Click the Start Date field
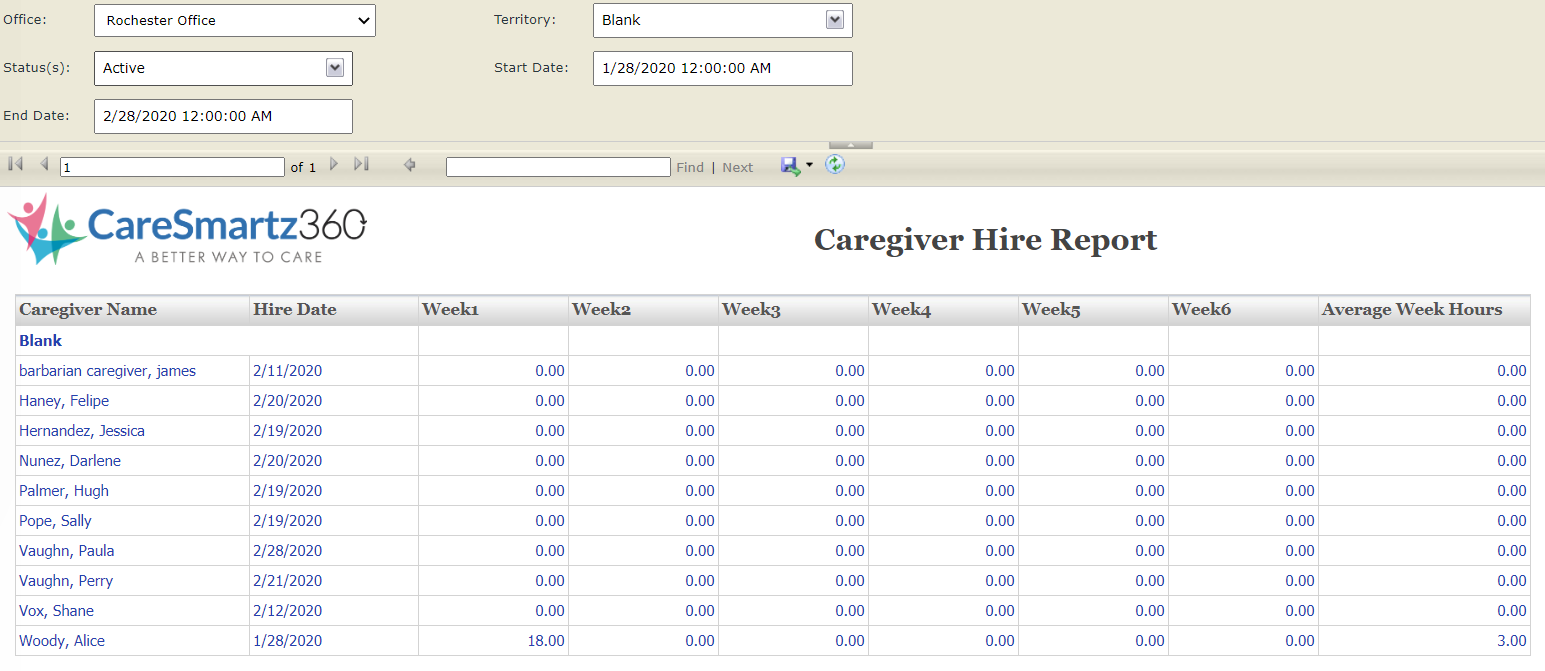 [x=722, y=68]
